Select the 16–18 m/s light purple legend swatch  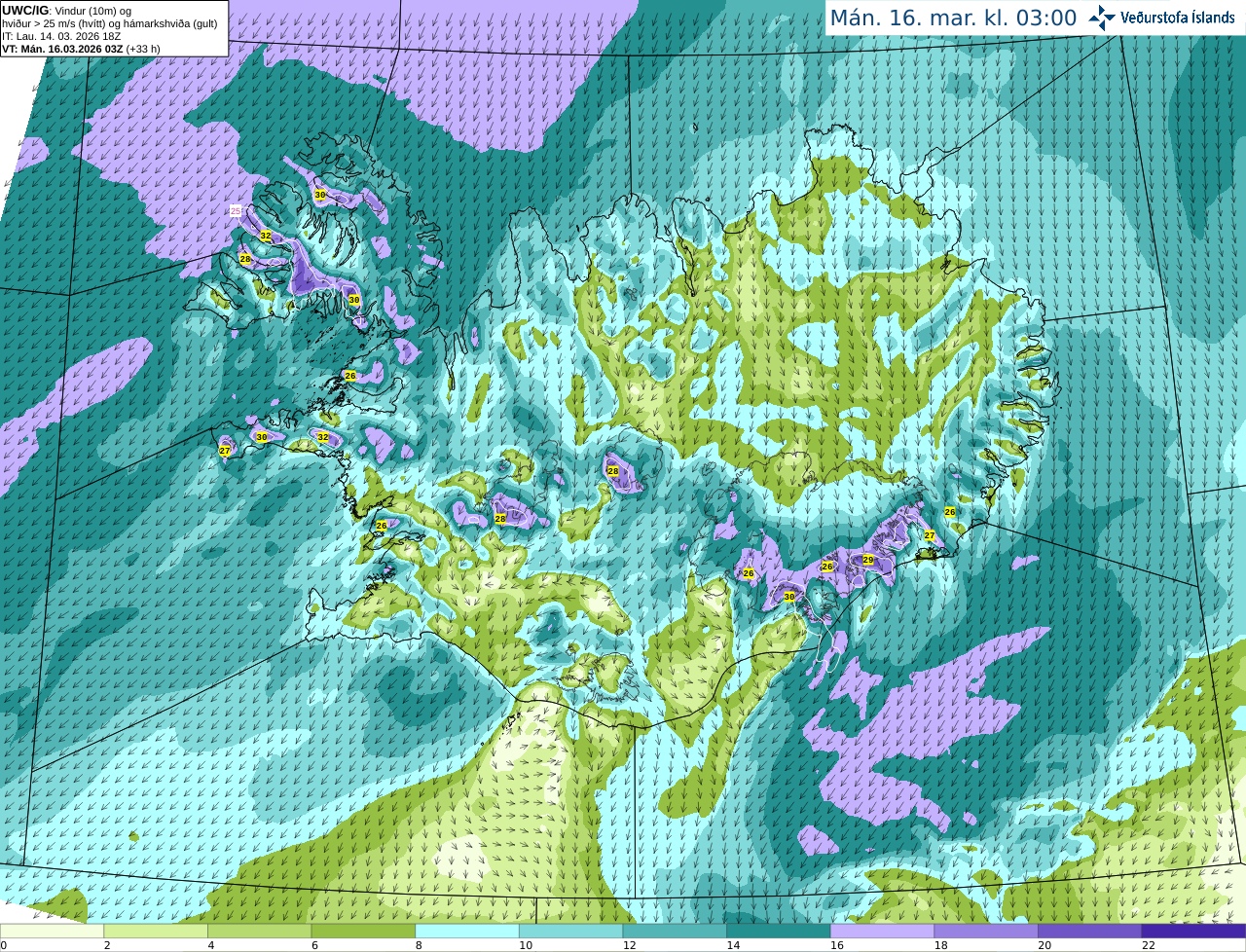tap(883, 931)
